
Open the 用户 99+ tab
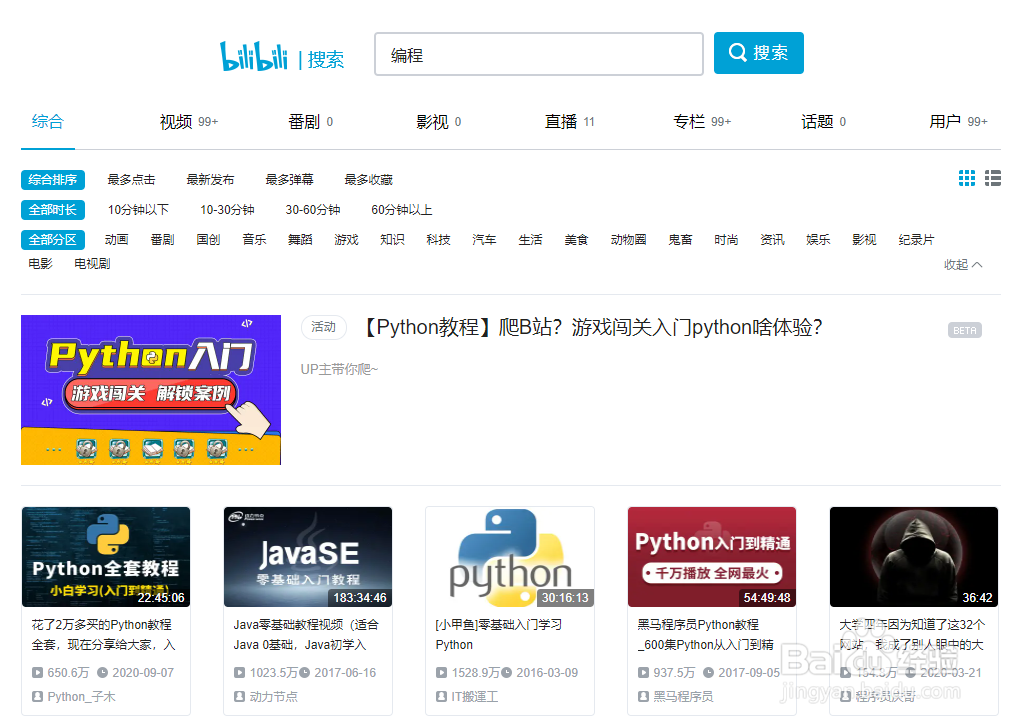click(x=958, y=122)
